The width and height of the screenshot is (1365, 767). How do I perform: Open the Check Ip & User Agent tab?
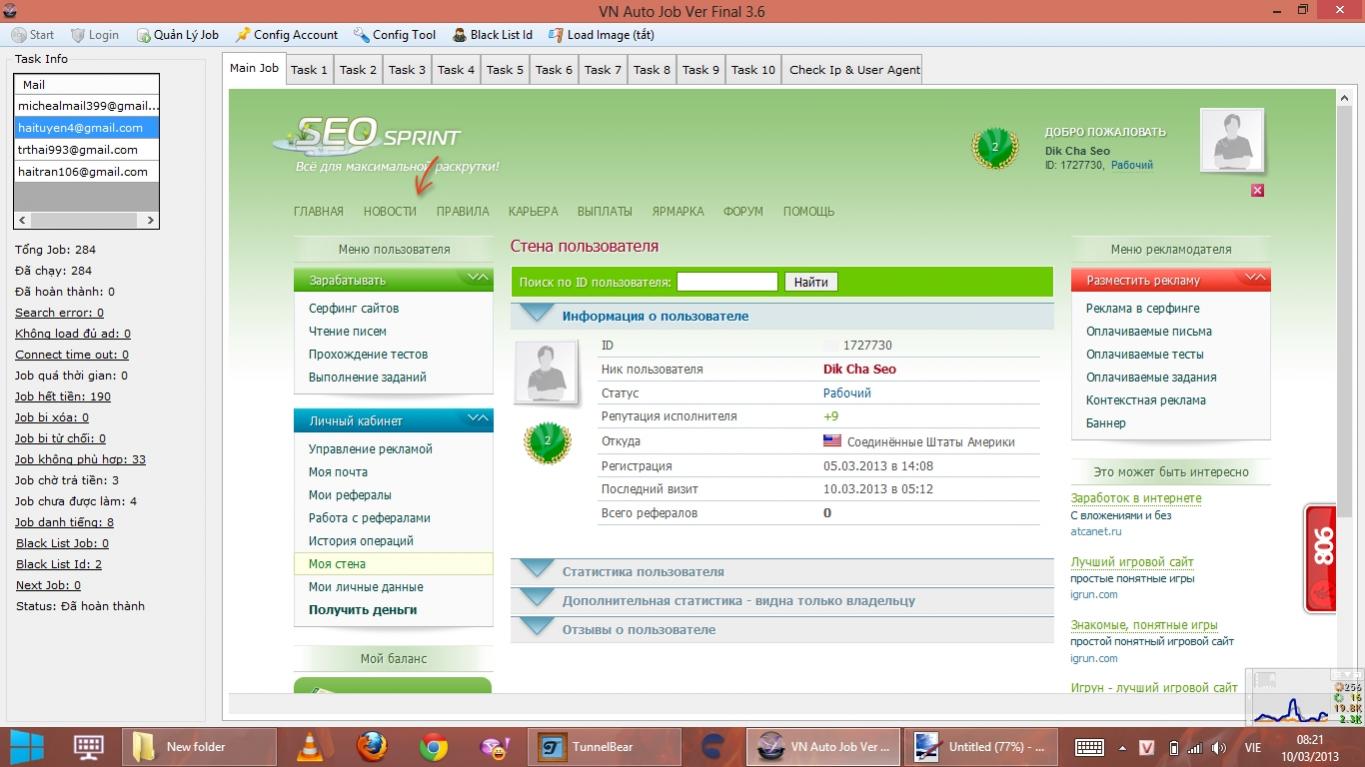click(x=851, y=70)
